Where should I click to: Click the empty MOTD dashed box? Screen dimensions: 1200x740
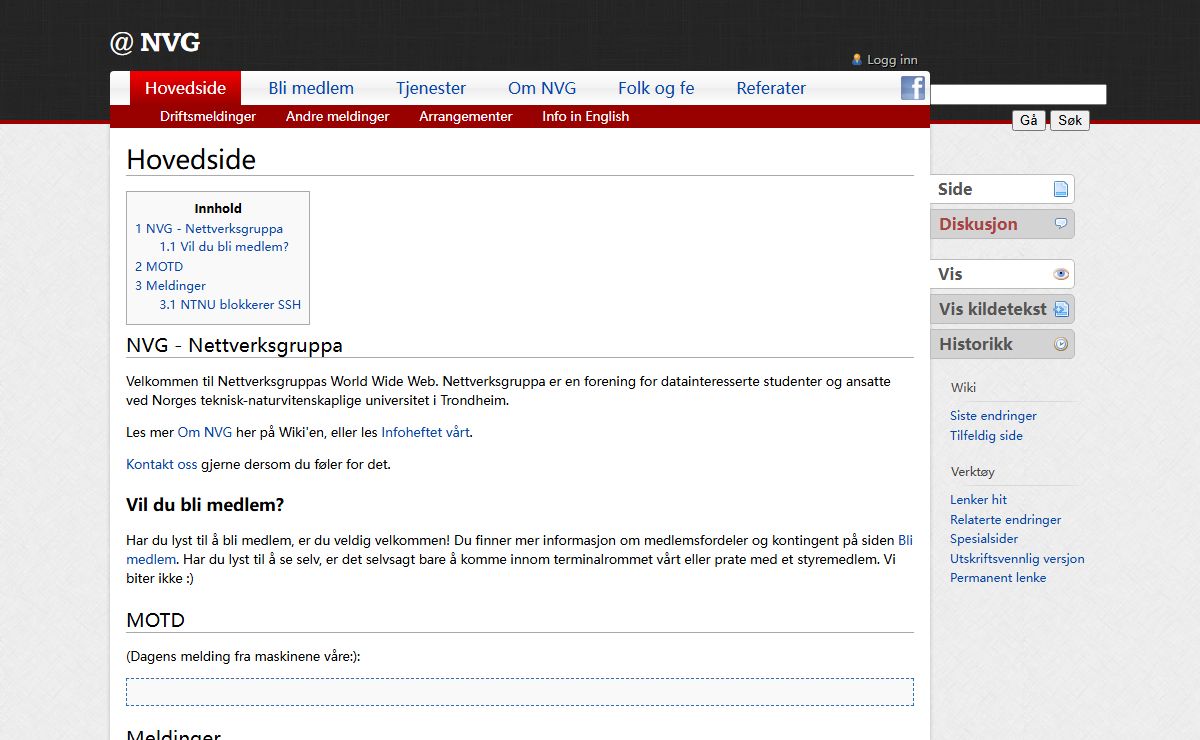coord(520,692)
